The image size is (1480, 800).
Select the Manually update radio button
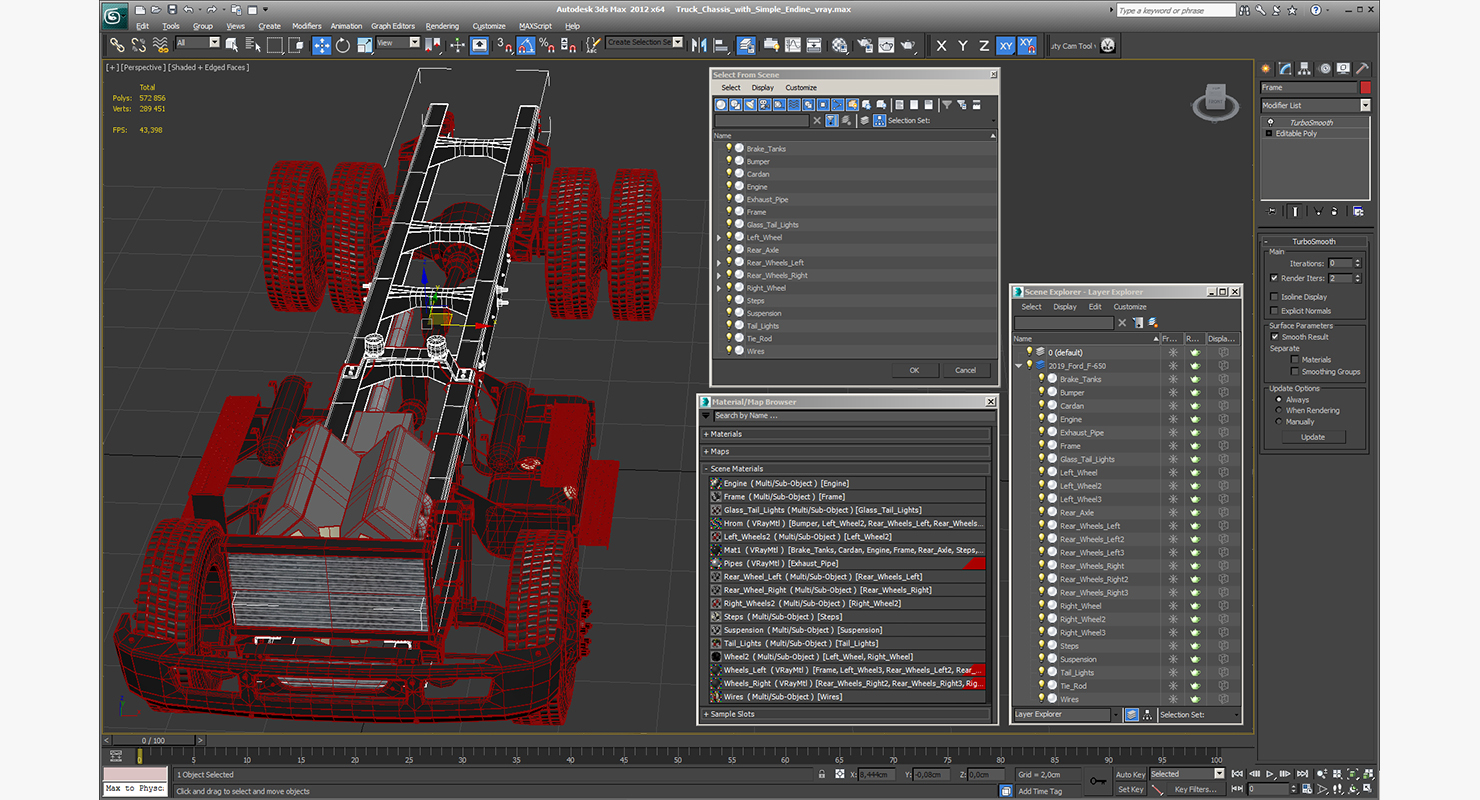tap(1278, 422)
